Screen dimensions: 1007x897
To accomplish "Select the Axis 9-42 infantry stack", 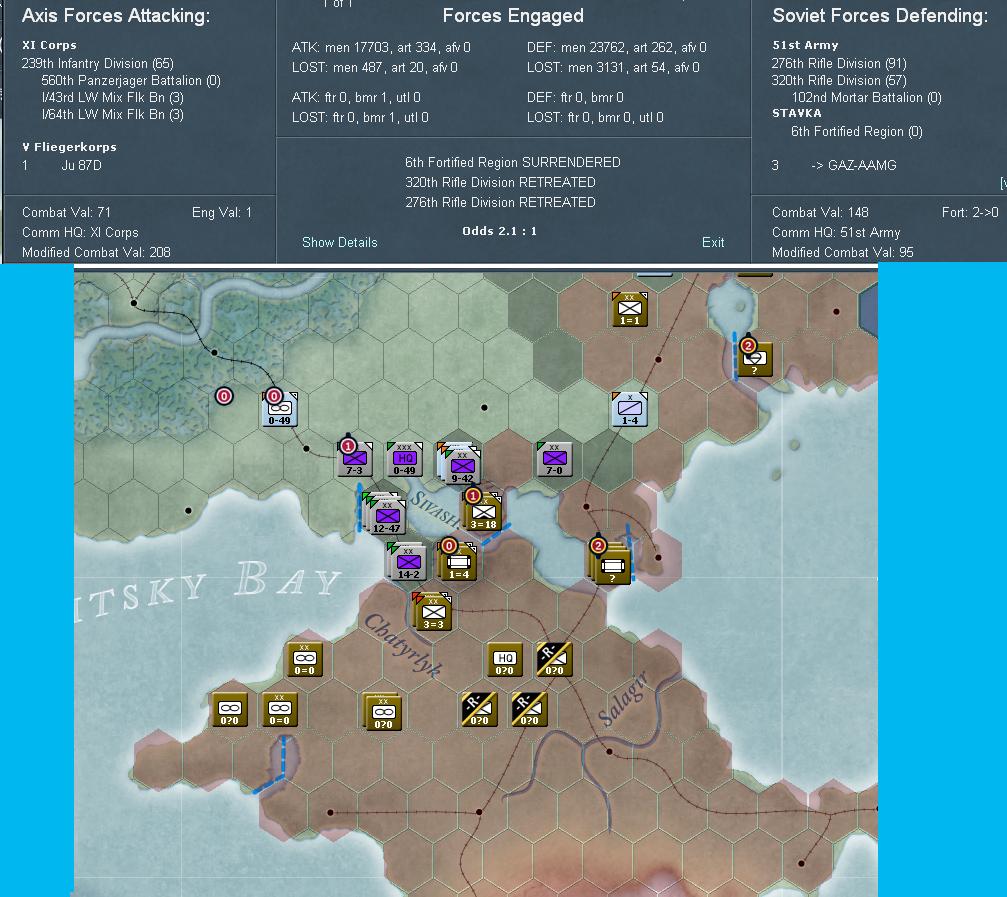I will point(460,462).
